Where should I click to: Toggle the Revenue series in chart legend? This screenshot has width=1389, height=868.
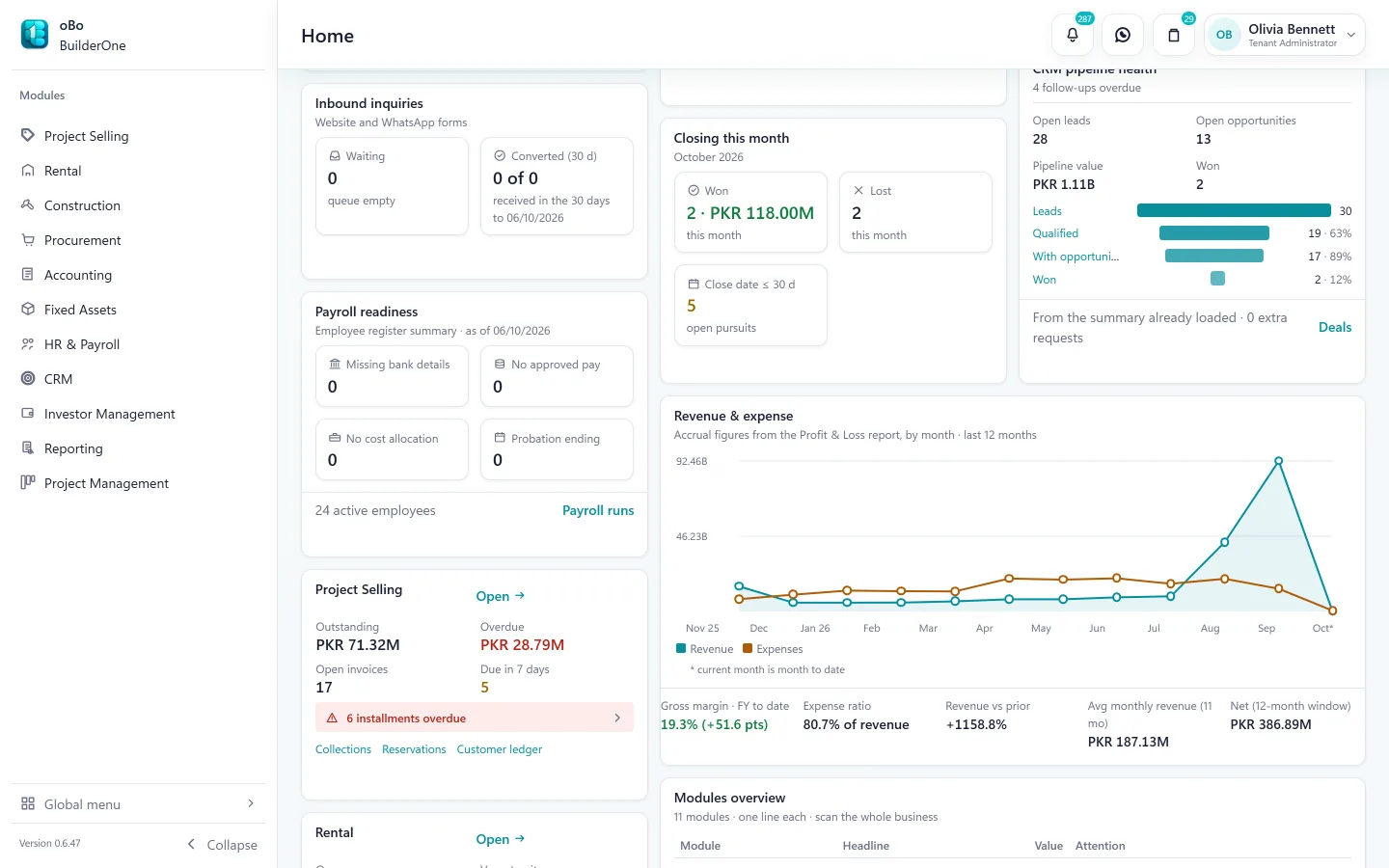tap(705, 649)
